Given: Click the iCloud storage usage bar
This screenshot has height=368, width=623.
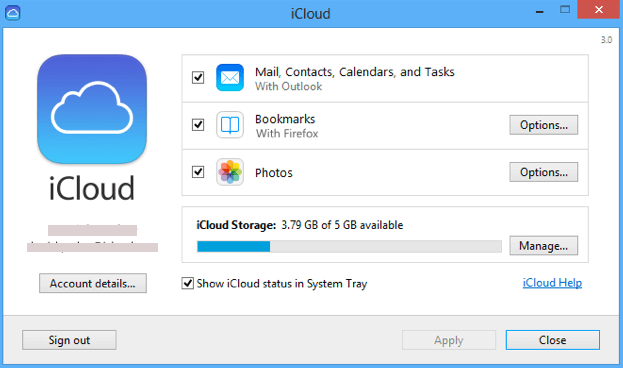Looking at the screenshot, I should 349,246.
